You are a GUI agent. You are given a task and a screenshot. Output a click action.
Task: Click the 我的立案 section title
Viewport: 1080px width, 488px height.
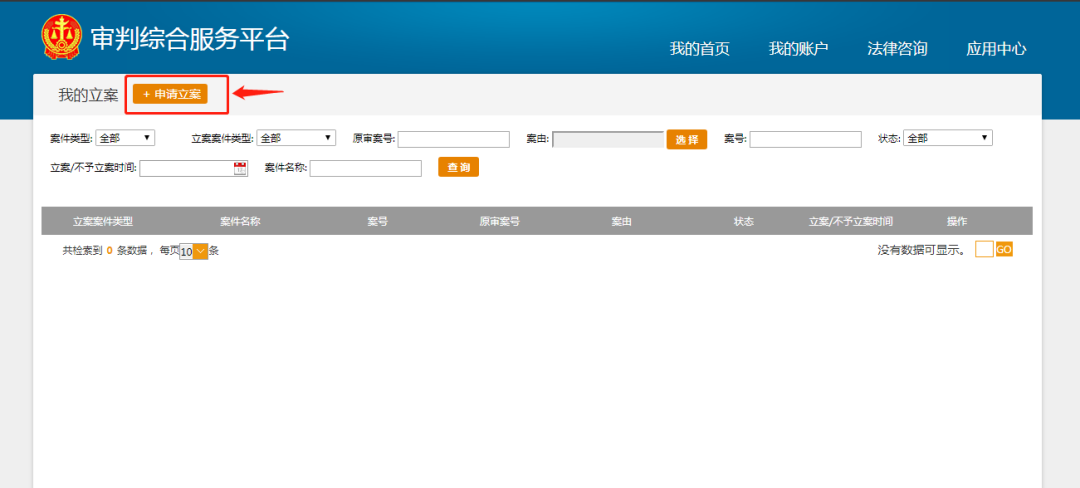(88, 95)
